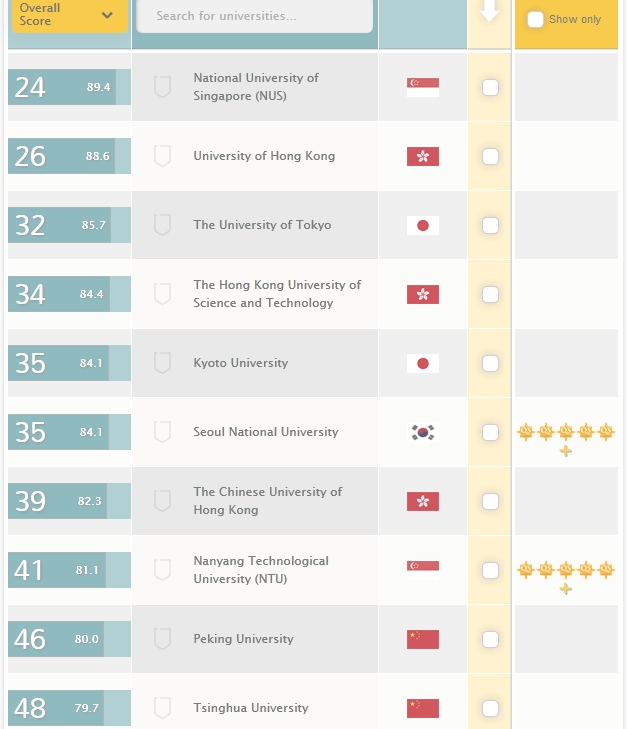Click the China flag beside Peking University
Screen dimensions: 627x729
(x=422, y=639)
